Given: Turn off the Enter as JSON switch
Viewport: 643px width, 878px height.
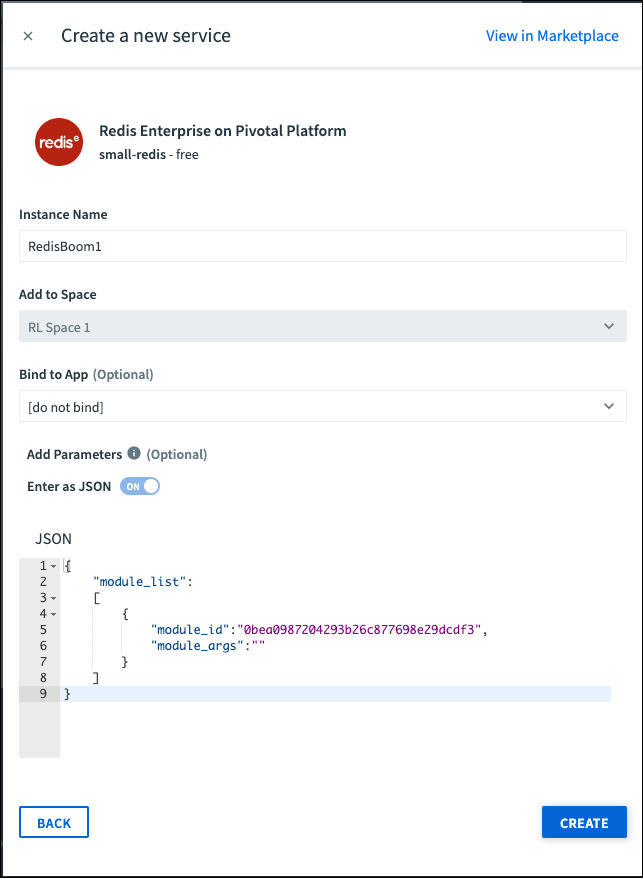Looking at the screenshot, I should tap(140, 486).
